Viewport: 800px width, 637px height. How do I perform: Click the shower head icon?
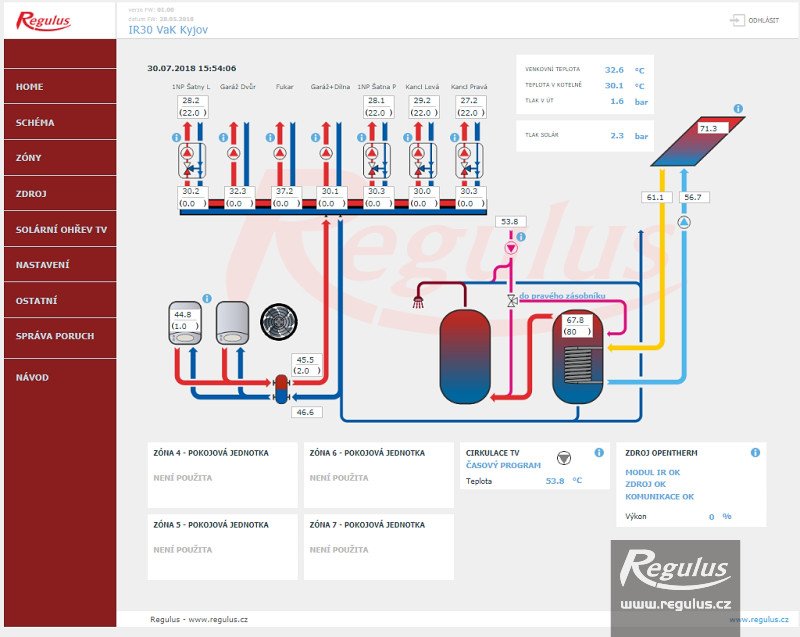418,302
